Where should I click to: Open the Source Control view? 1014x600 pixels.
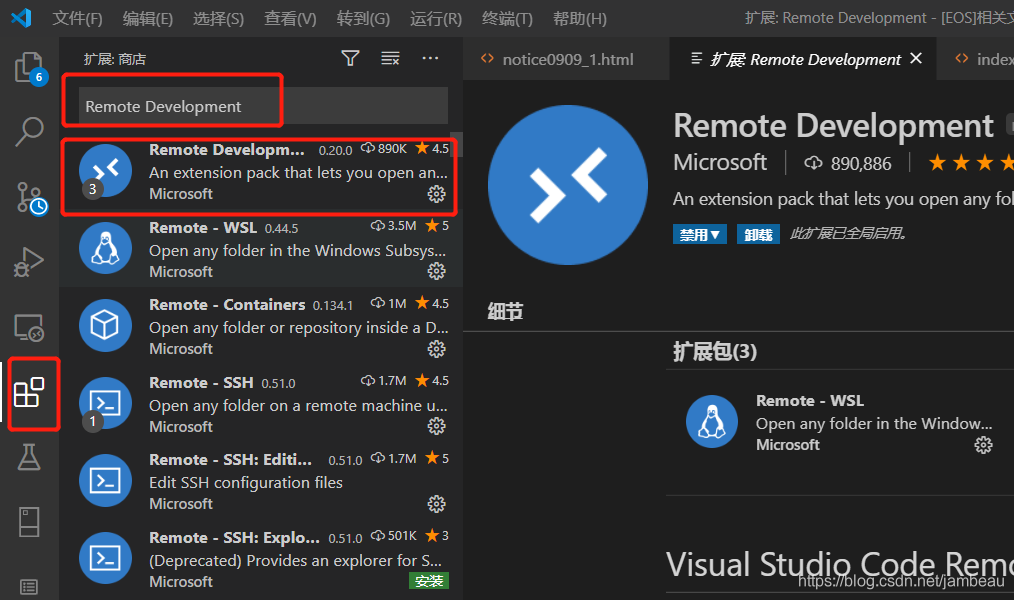[30, 198]
